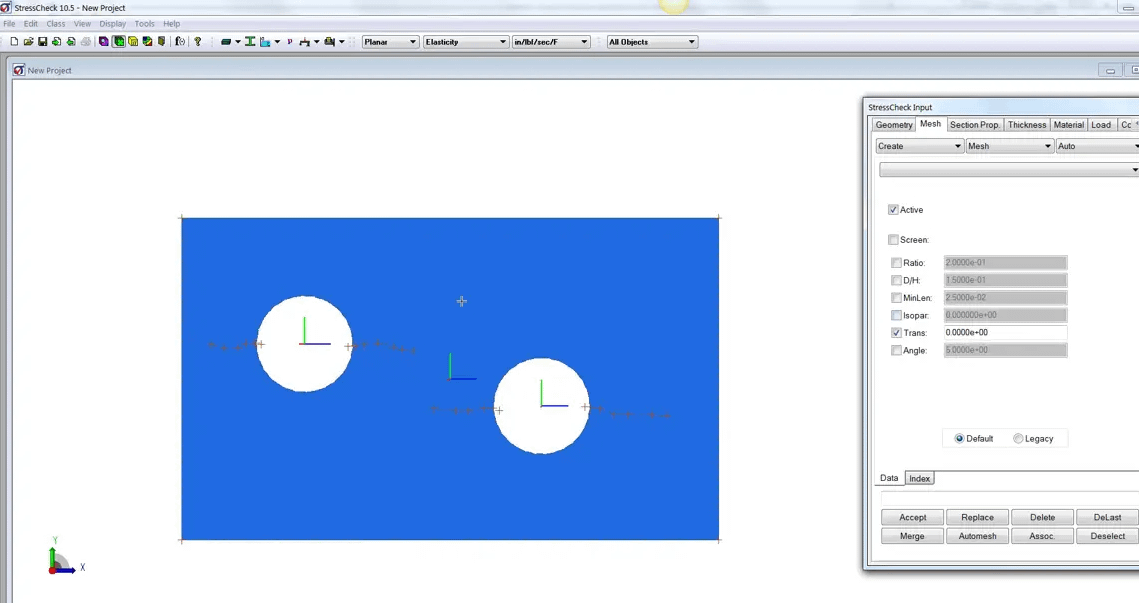Open the Elasticity analysis type dropdown
Viewport: 1139px width, 603px height.
(505, 42)
